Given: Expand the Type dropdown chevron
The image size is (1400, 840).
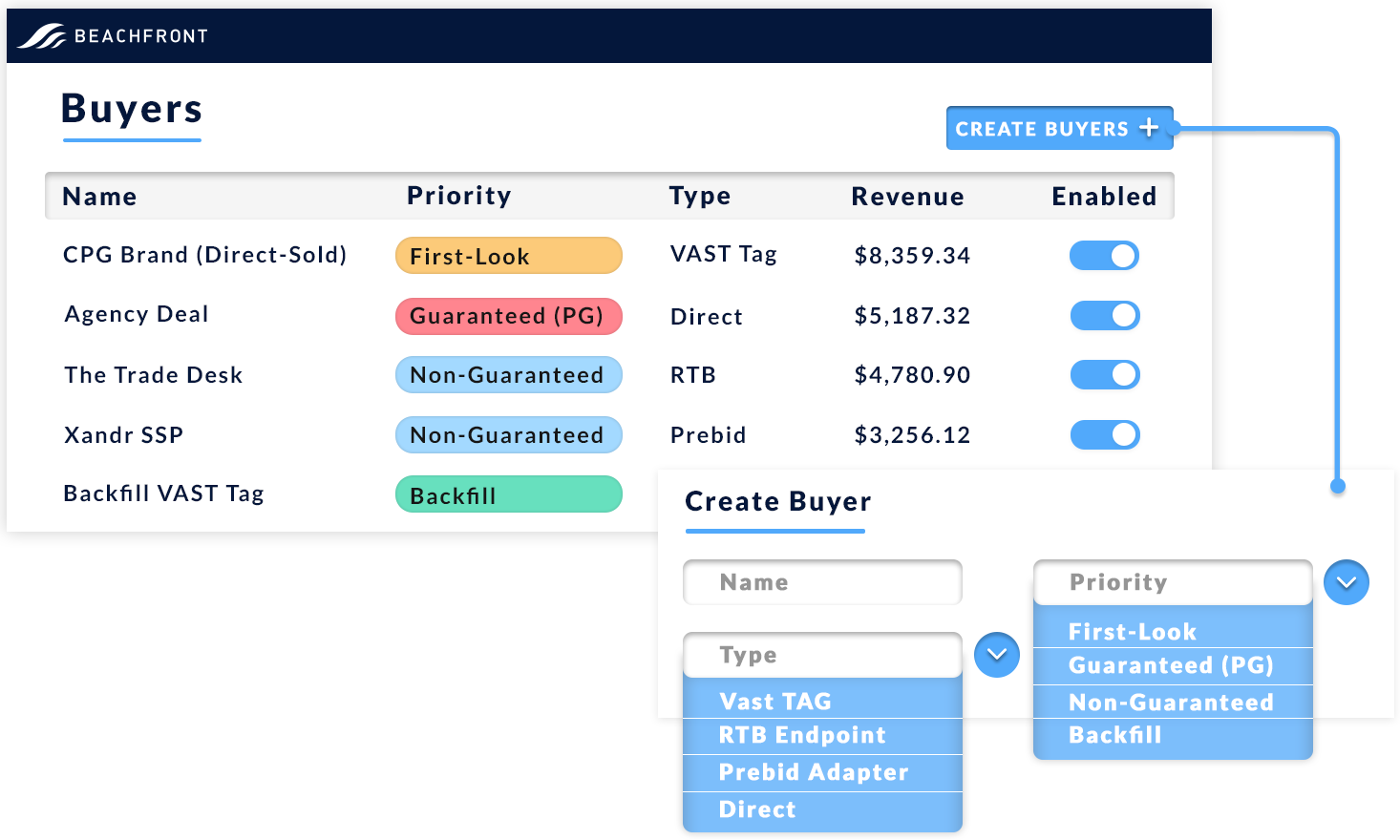Looking at the screenshot, I should [997, 655].
